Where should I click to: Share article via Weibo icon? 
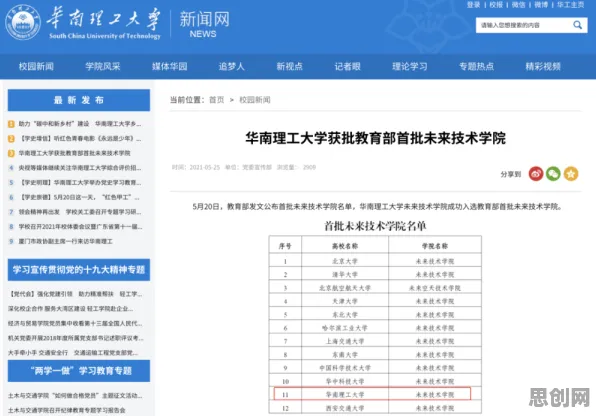(x=536, y=174)
